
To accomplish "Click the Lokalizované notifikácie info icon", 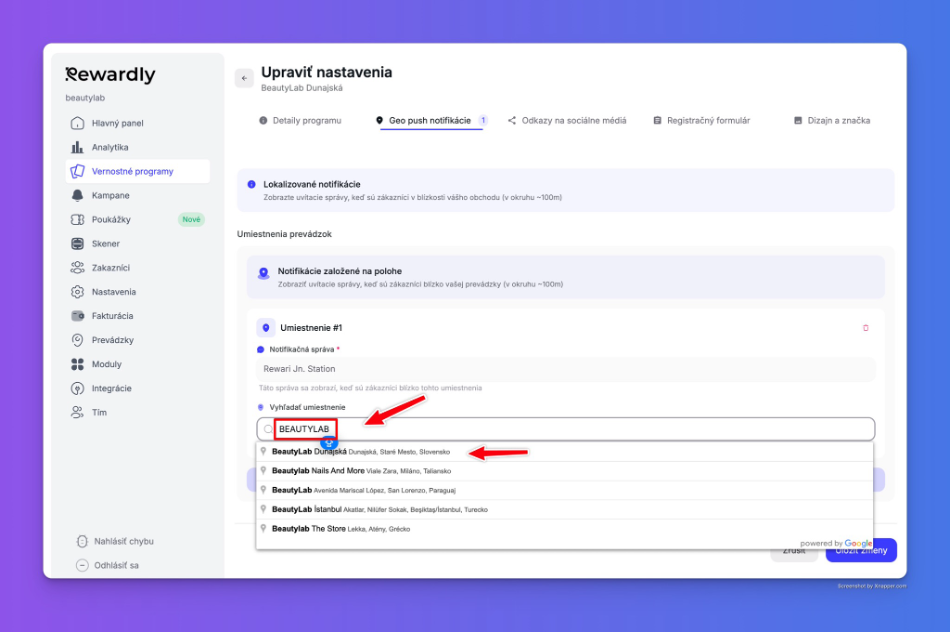I will (x=251, y=184).
